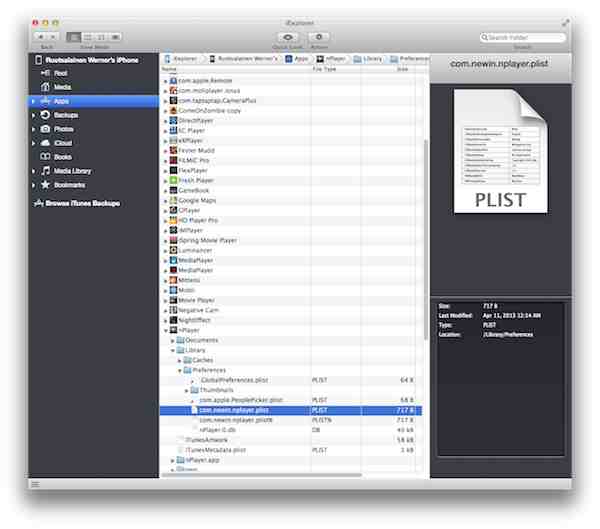Select the Luminancer app icon
Viewport: 600px width, 529px height.
tap(173, 250)
